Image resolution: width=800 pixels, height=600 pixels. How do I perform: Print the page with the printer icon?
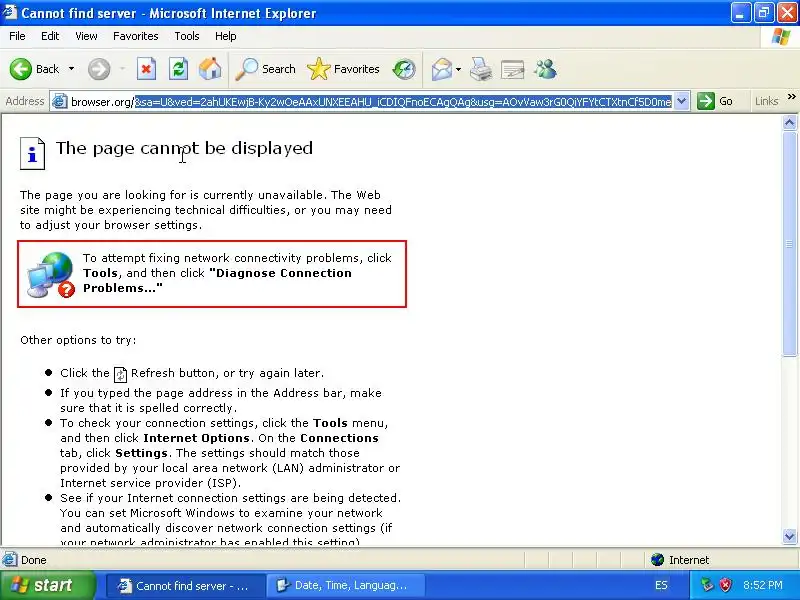pyautogui.click(x=481, y=69)
